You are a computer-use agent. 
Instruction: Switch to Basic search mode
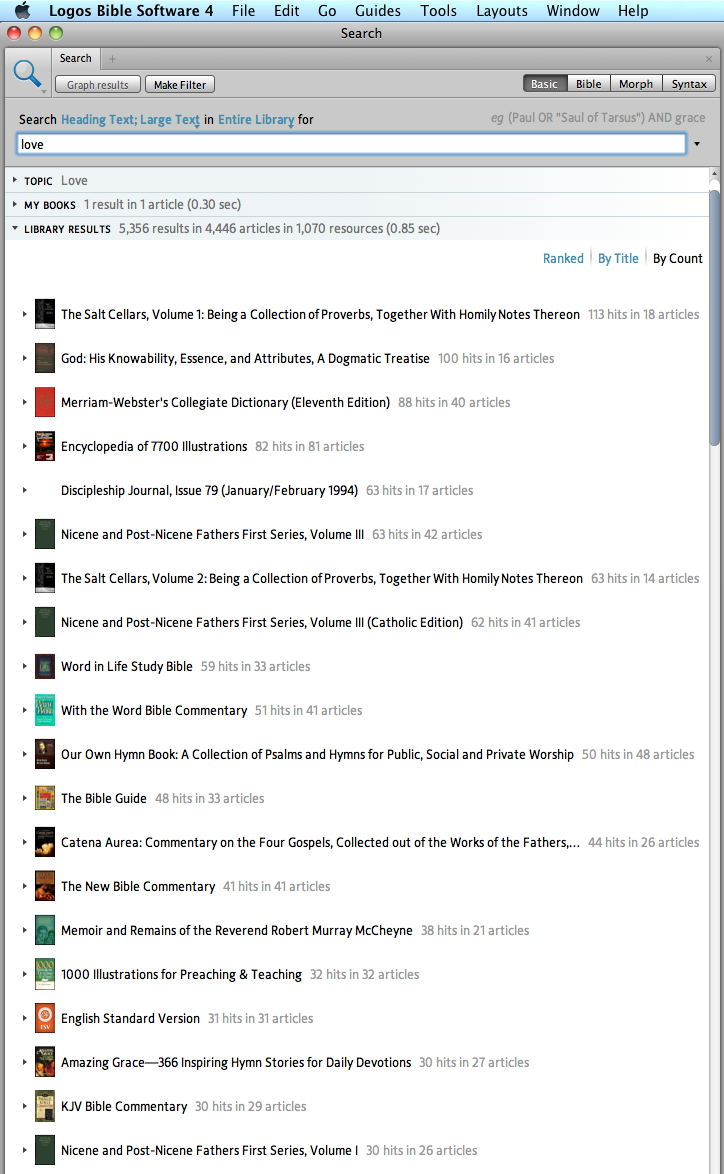(544, 84)
